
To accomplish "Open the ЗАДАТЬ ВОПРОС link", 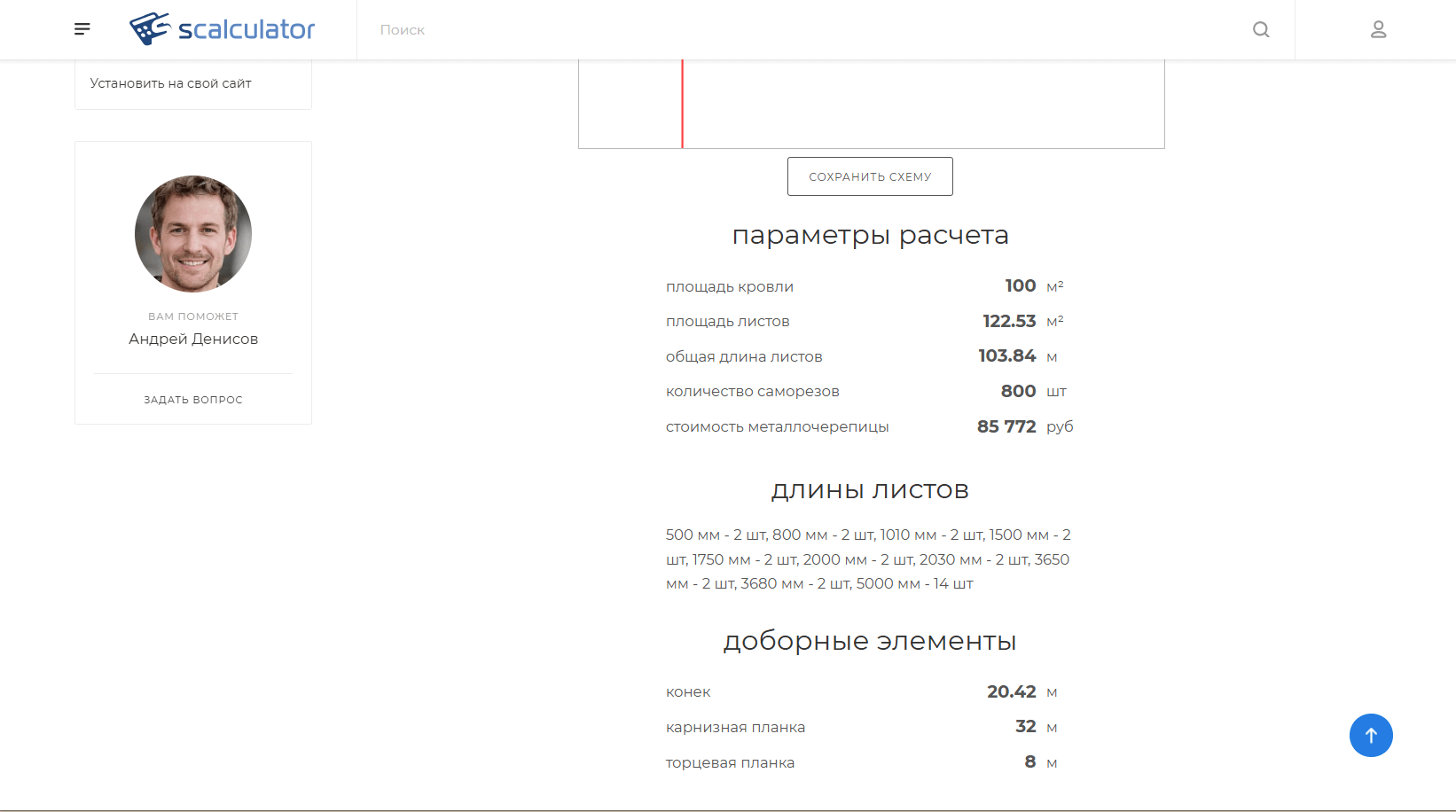I will 192,399.
